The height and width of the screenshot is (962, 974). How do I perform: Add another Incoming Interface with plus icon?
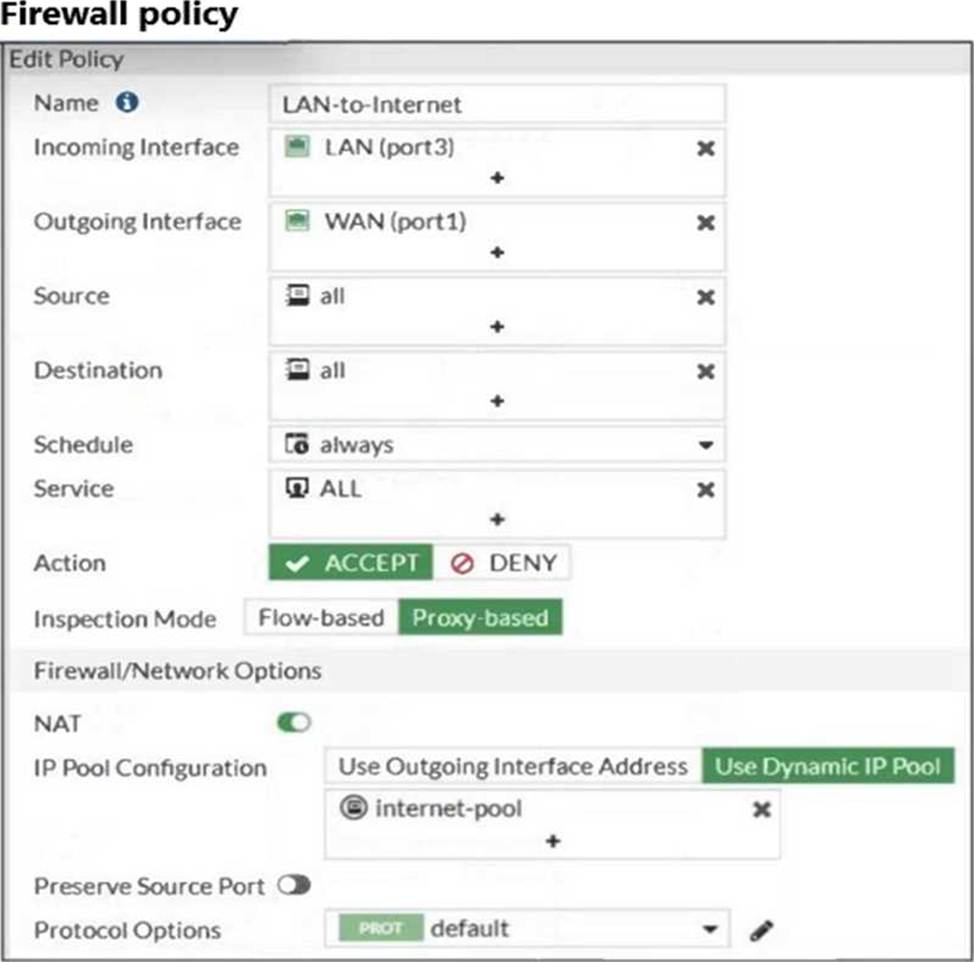click(497, 178)
